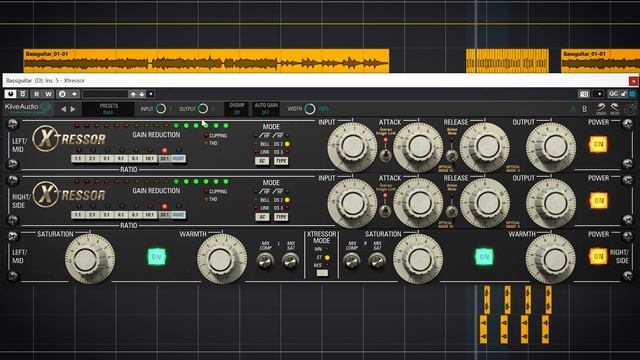This screenshot has height=360, width=640.
Task: Click SC button on Left/Mid unit
Action: point(262,161)
